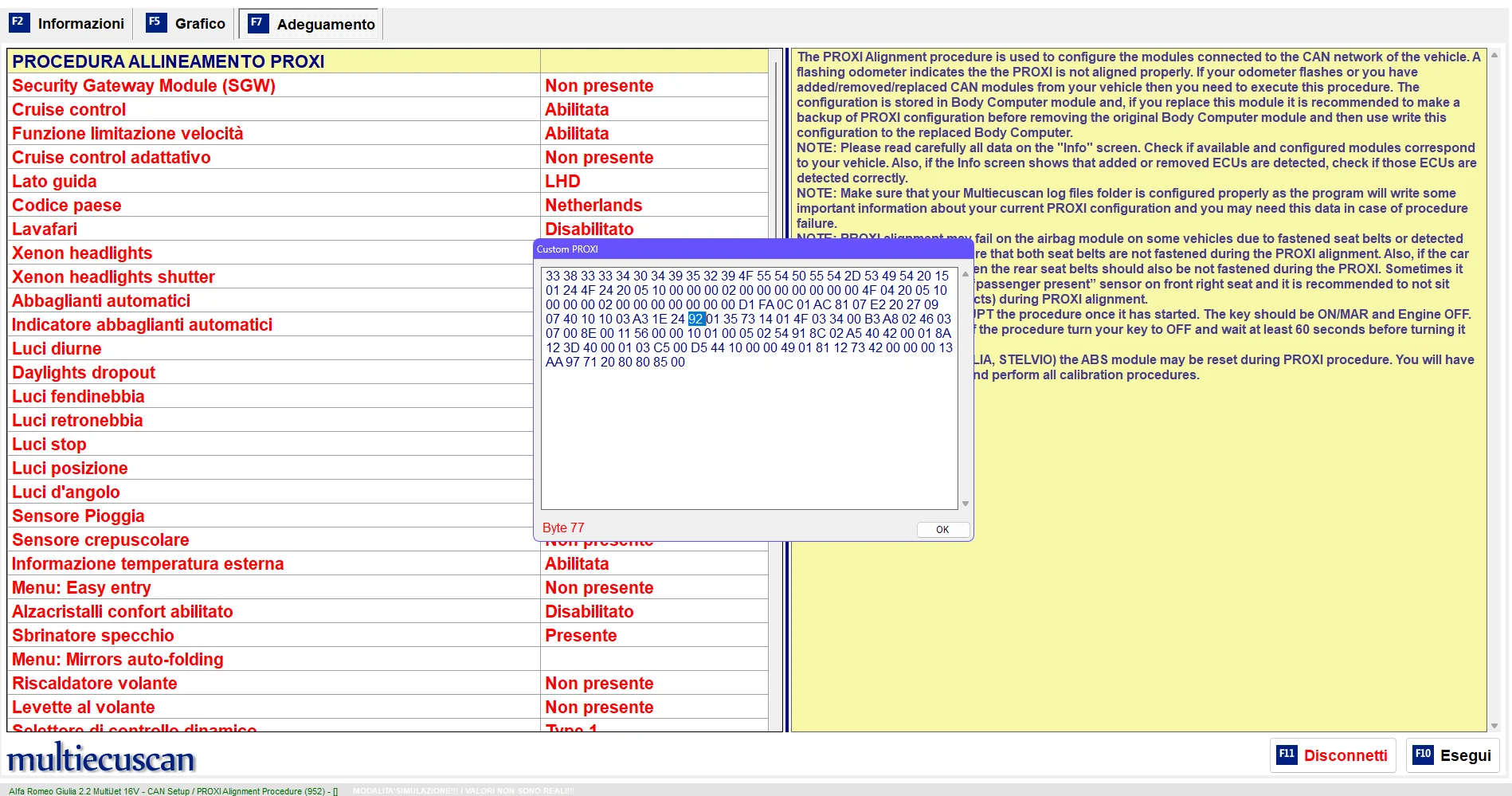1512x796 pixels.
Task: Click the F5 key icon beside Grafico
Action: click(156, 22)
